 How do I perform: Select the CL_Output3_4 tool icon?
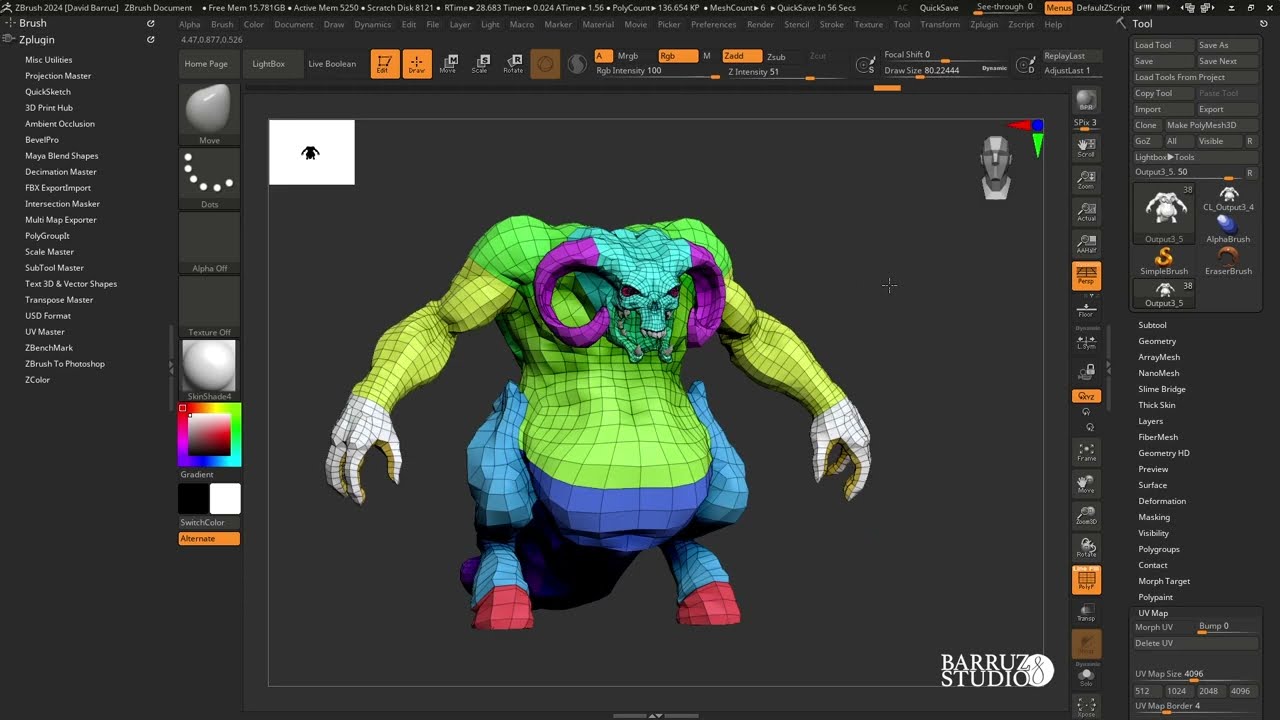[1228, 198]
